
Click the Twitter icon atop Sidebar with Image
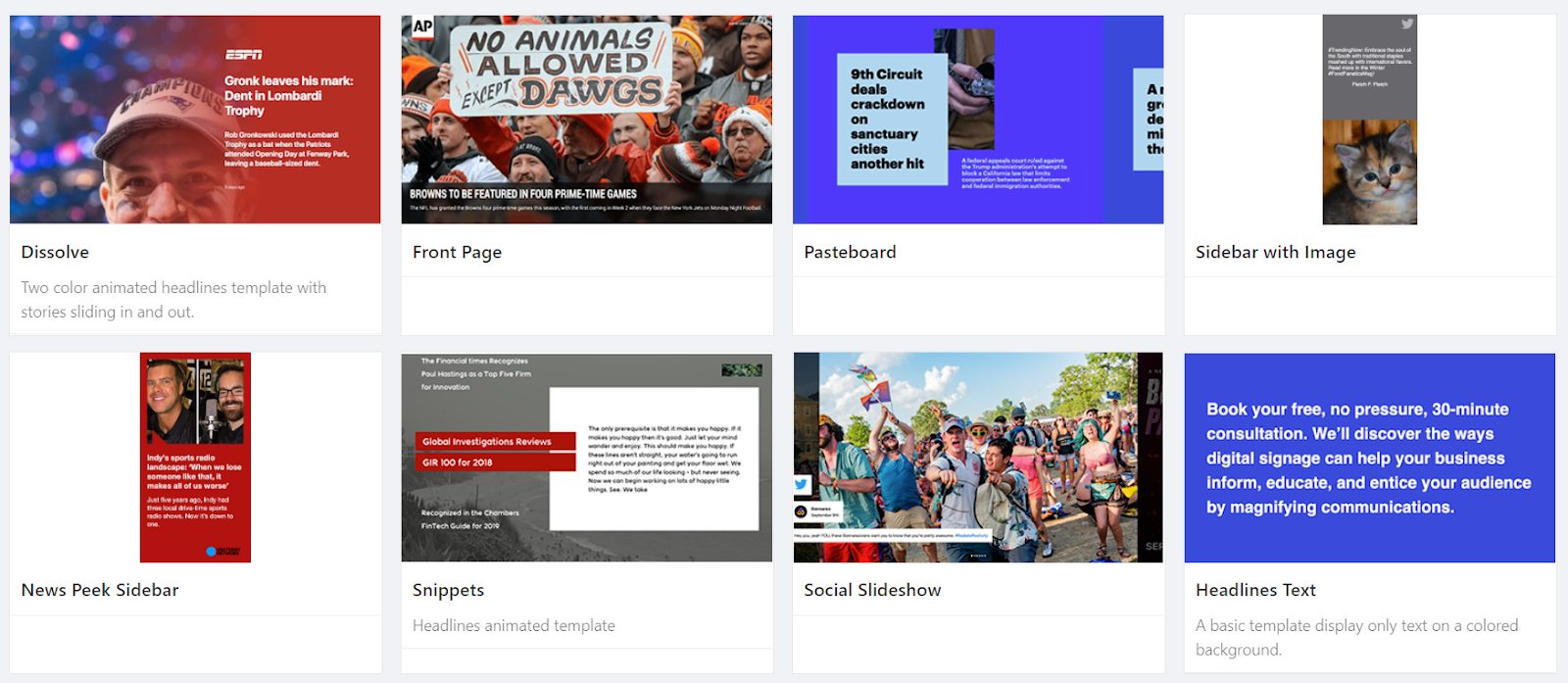[1407, 24]
